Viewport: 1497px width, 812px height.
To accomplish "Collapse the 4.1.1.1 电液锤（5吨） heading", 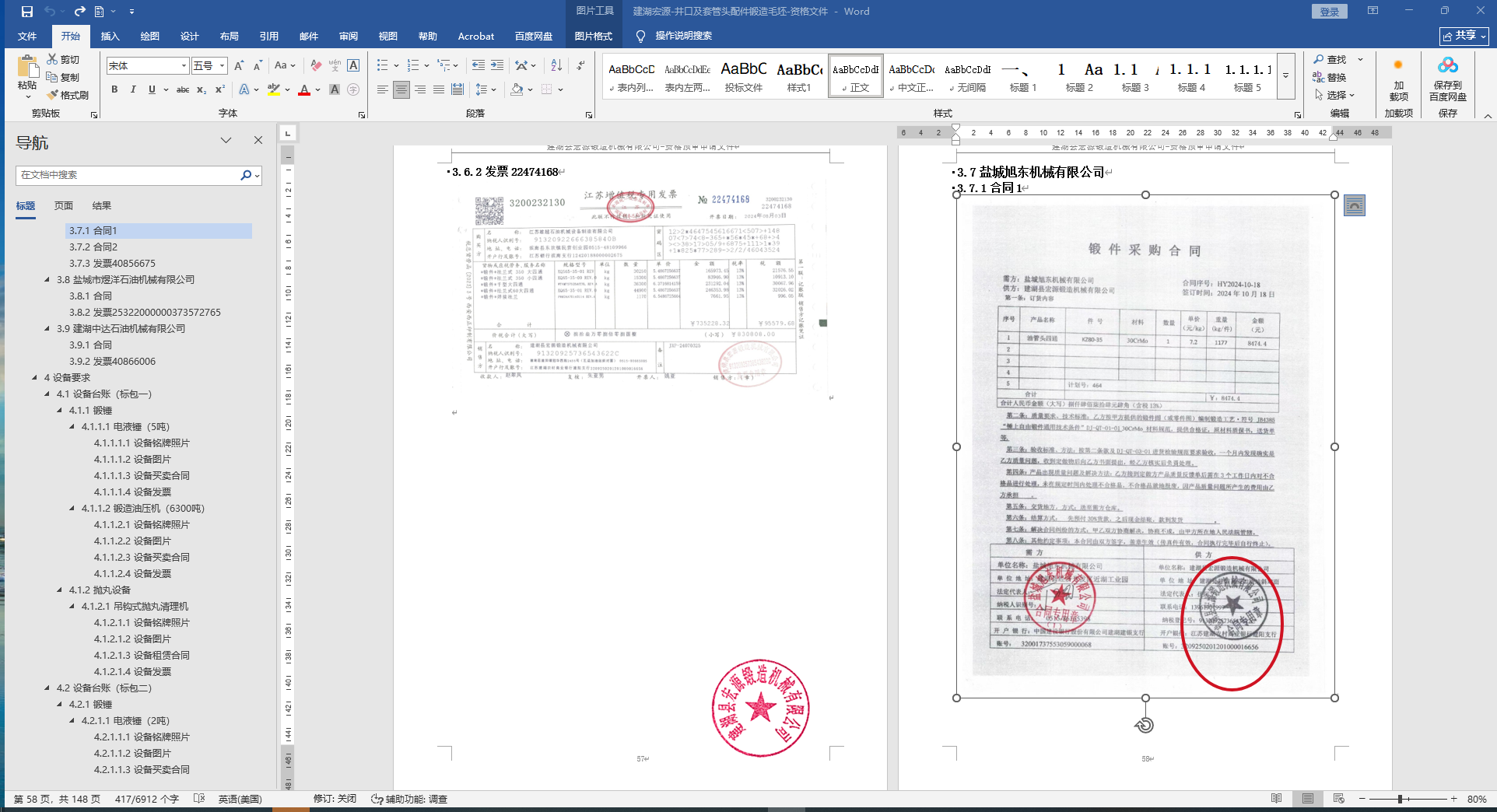I will click(x=72, y=427).
